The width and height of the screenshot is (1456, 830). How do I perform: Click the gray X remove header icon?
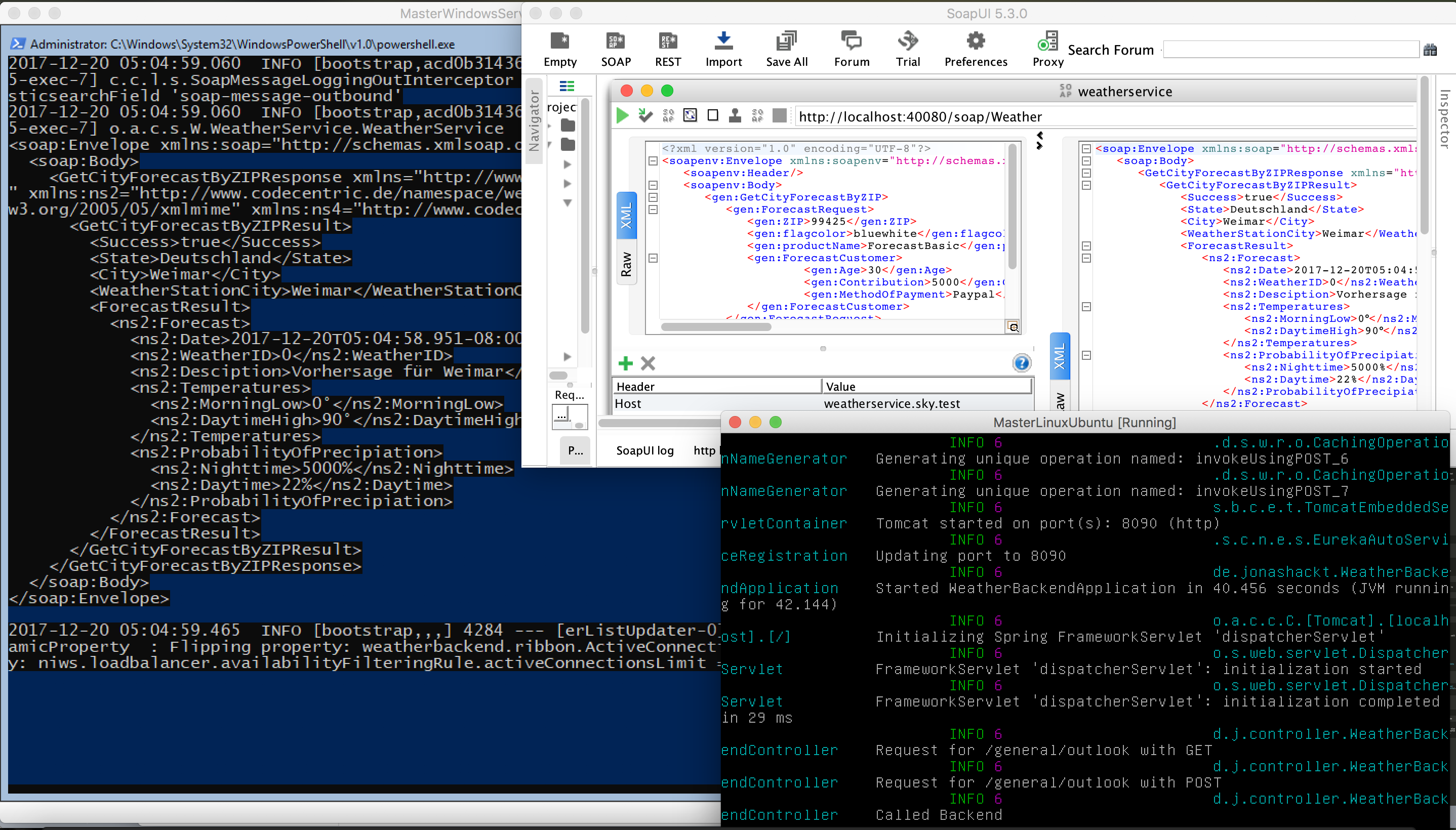648,363
